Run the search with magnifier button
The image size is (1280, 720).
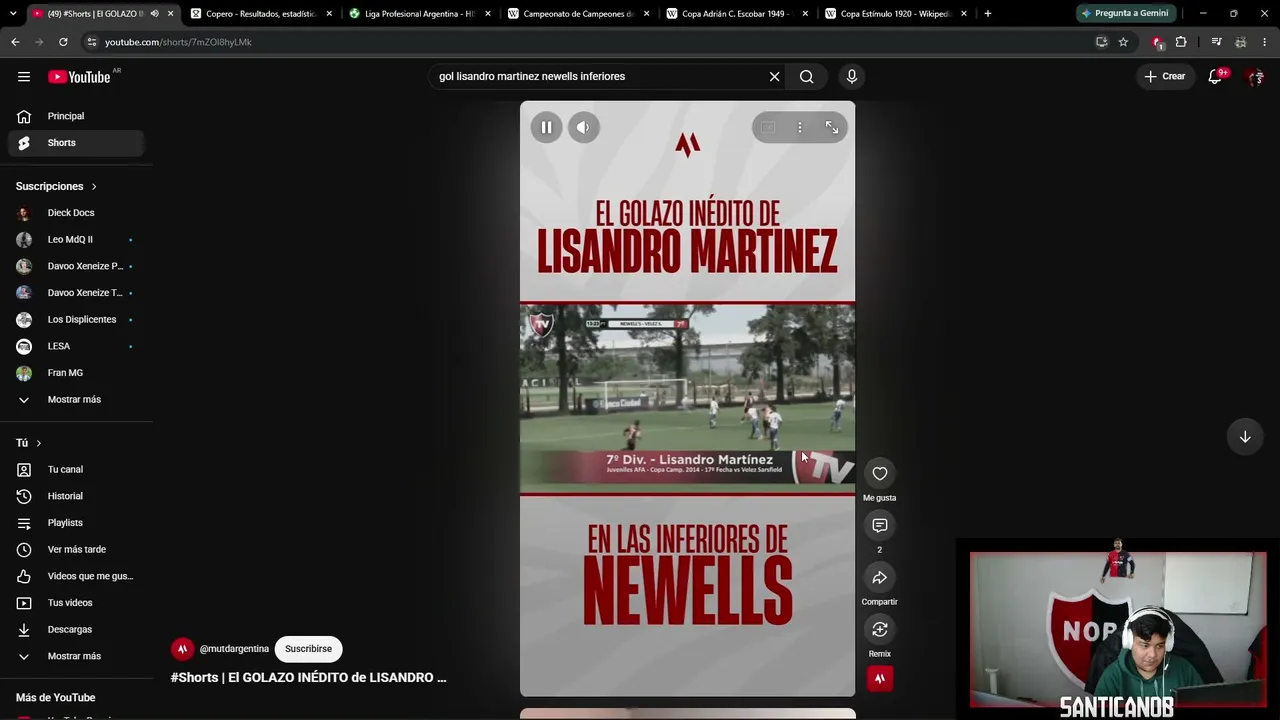[x=807, y=77]
